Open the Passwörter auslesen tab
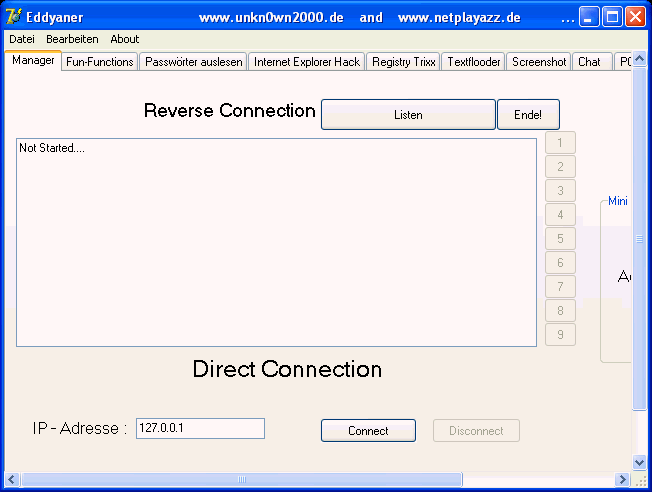Viewport: 652px width, 492px height. (x=193, y=62)
